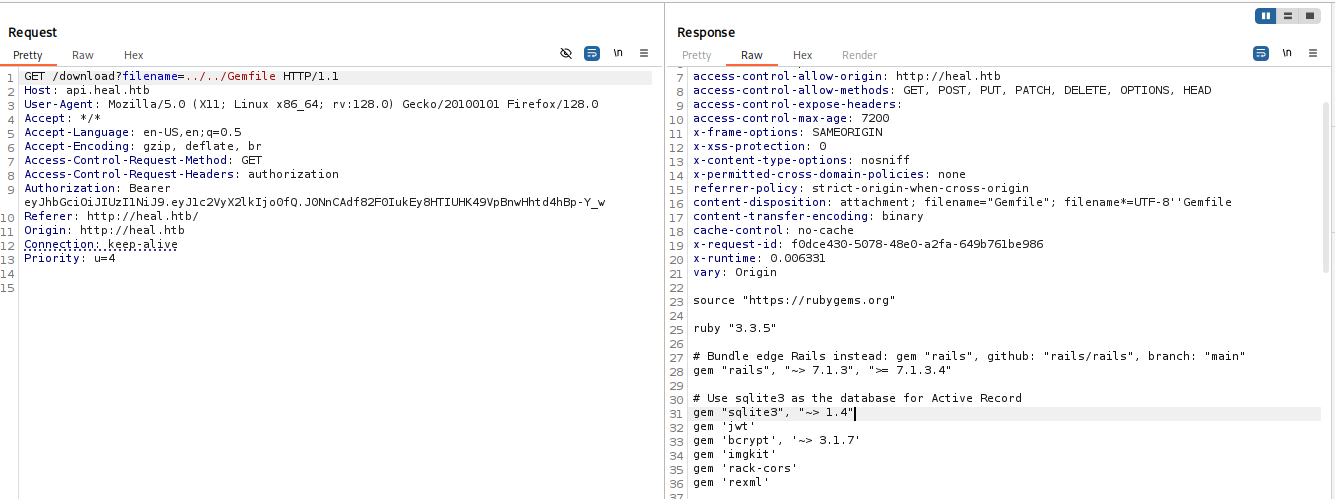Click the User-Agent header line

pos(311,104)
